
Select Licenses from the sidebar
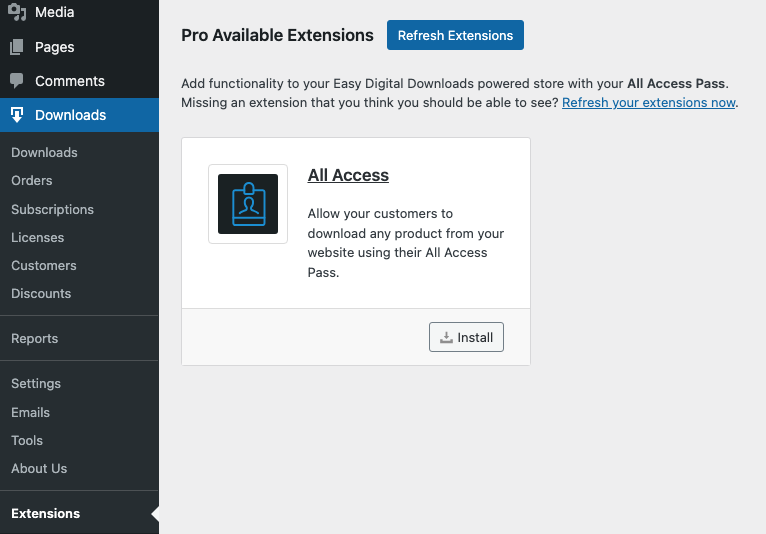(37, 238)
